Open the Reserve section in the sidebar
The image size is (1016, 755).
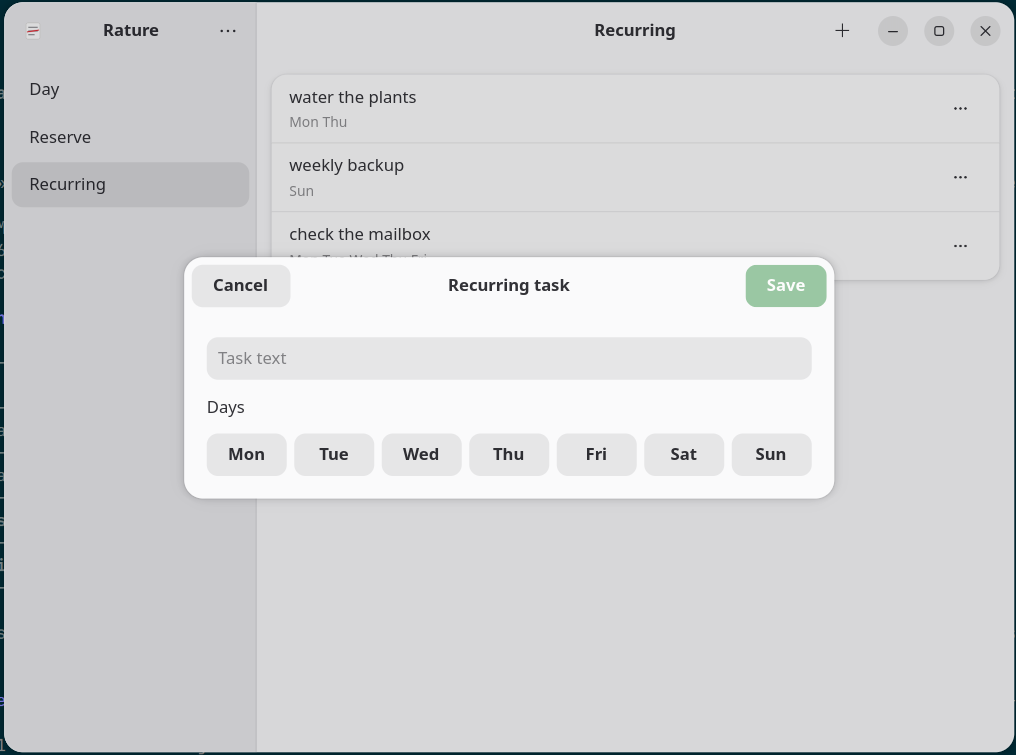click(x=130, y=137)
